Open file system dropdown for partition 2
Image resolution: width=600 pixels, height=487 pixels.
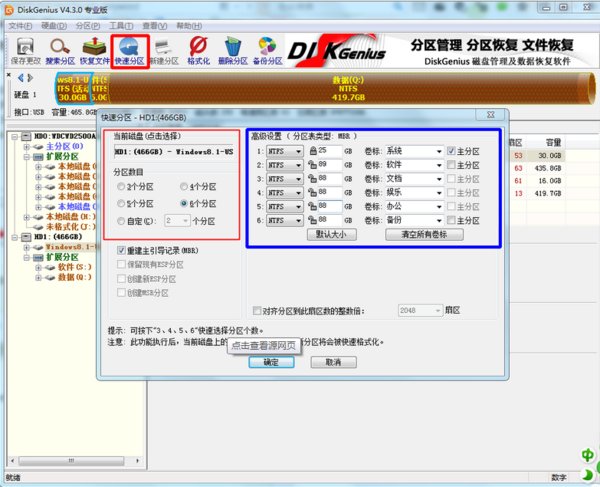(285, 165)
